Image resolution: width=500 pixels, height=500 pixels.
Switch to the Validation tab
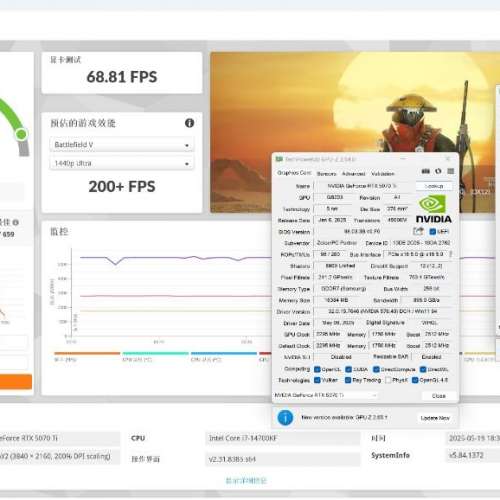tap(383, 174)
